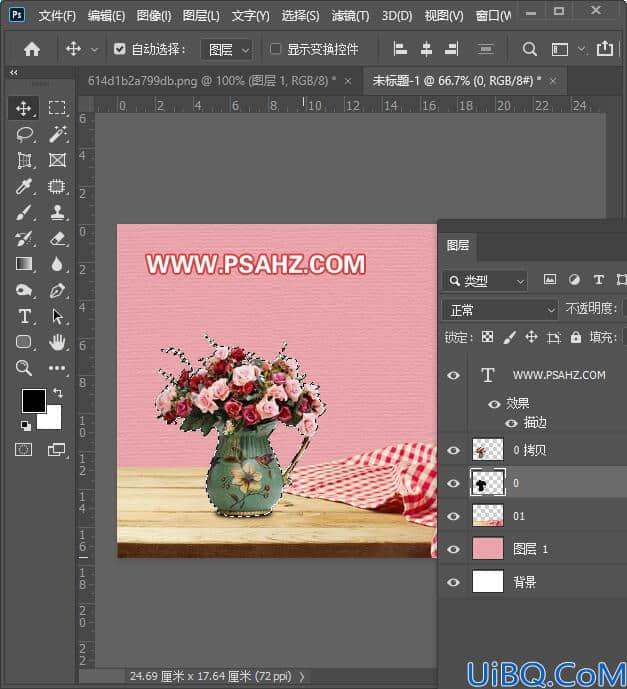627x689 pixels.
Task: Select the Rectangular Marquee tool
Action: [x=57, y=108]
